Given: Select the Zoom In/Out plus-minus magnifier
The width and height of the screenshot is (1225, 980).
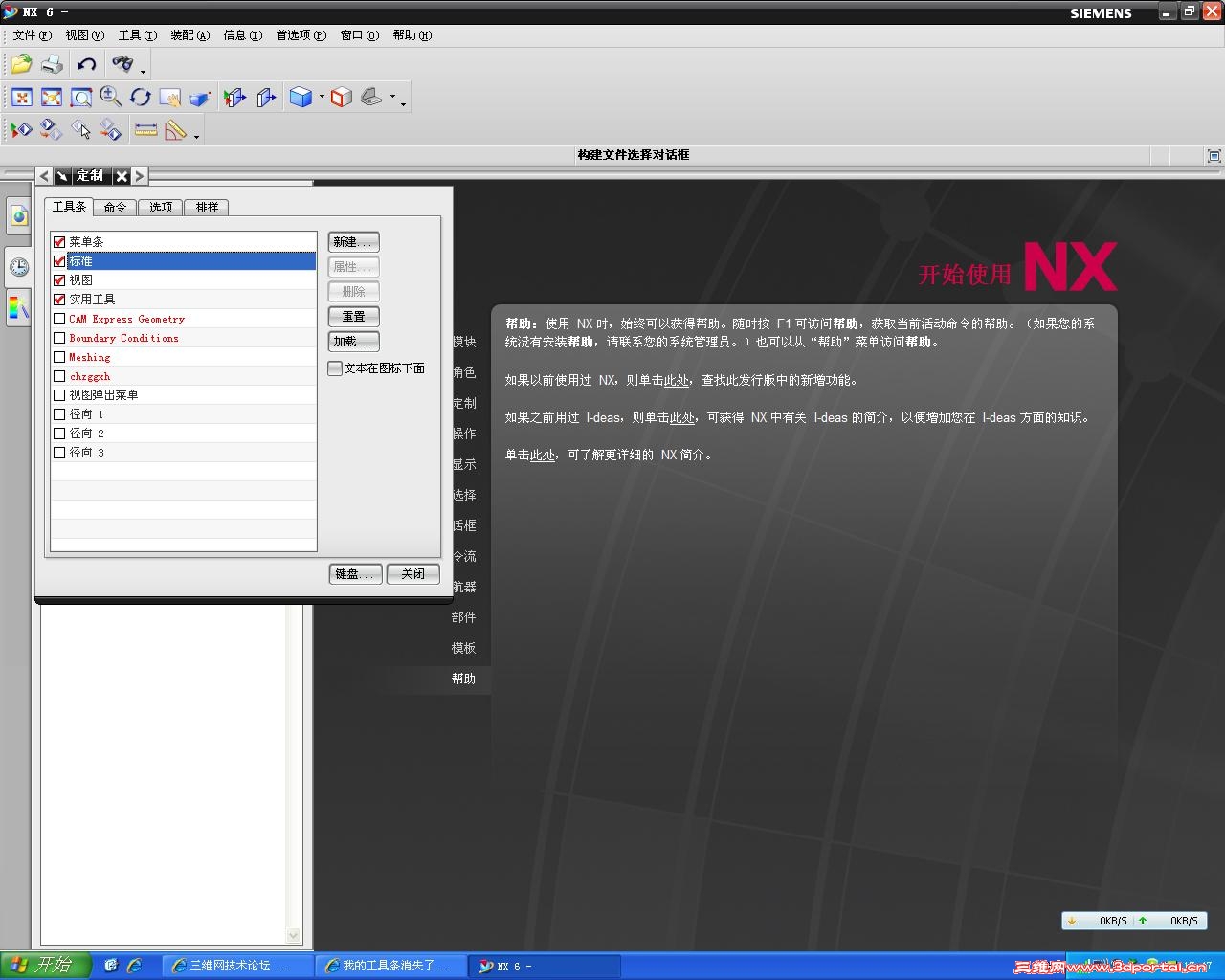Looking at the screenshot, I should pyautogui.click(x=111, y=97).
